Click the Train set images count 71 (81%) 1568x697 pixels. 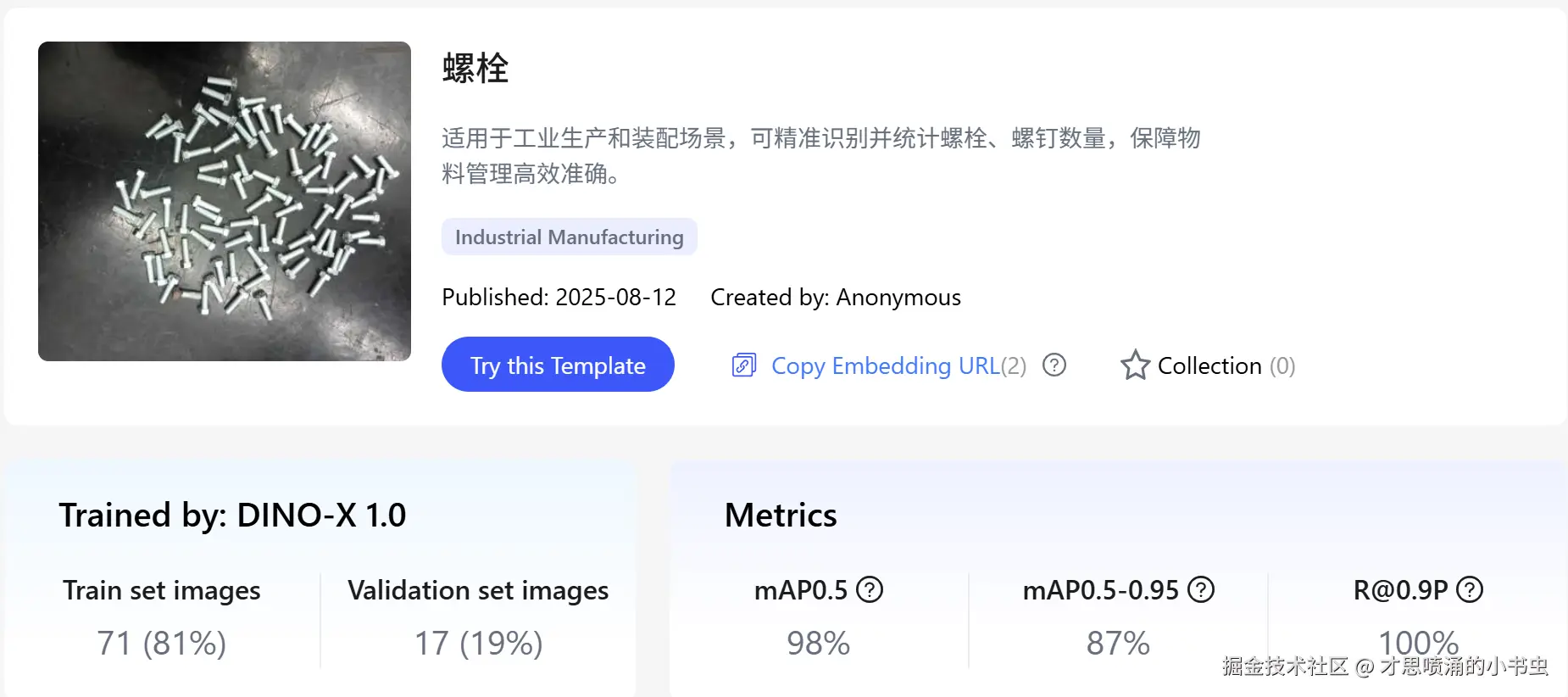pos(161,643)
